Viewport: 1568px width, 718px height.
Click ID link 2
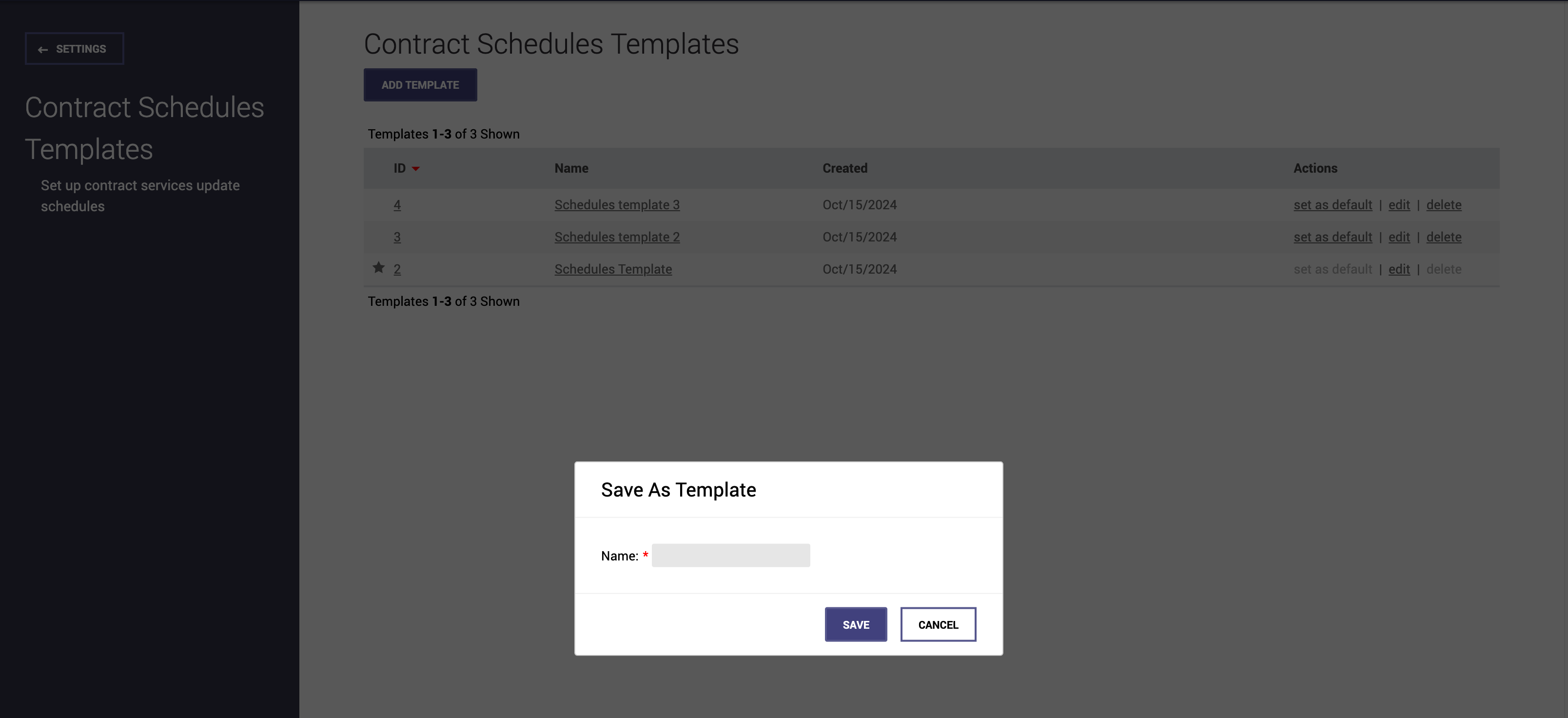397,269
